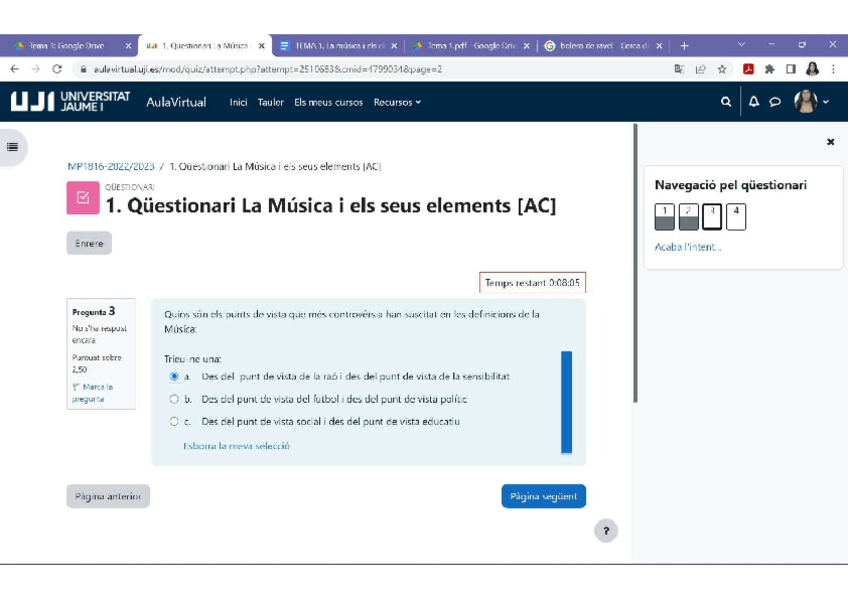Close the 'TEMA 1. La música' docs tab
Screen dimensions: 848x599
[394, 46]
